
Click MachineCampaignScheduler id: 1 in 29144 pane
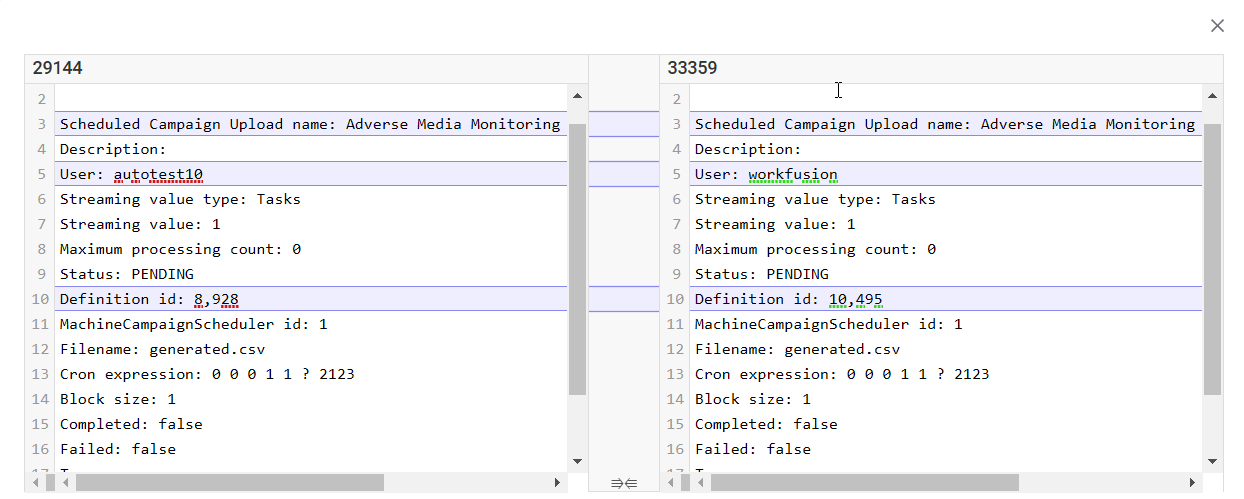pos(193,324)
